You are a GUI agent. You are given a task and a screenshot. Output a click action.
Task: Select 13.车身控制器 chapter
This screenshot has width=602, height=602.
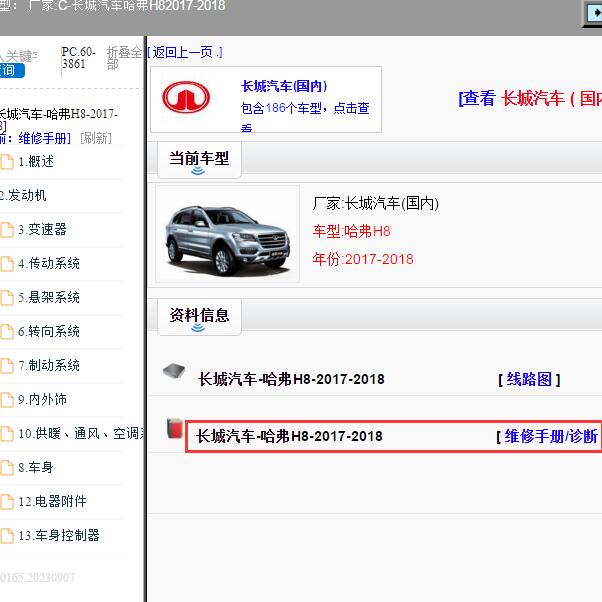tap(59, 536)
